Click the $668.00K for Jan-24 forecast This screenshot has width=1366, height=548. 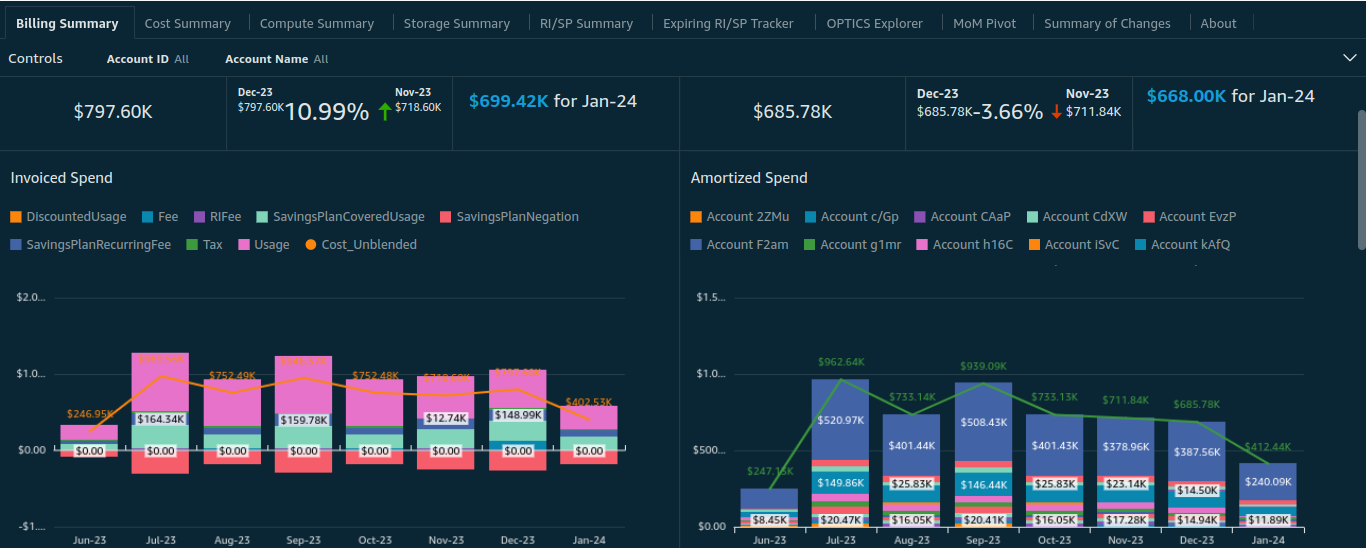1230,96
